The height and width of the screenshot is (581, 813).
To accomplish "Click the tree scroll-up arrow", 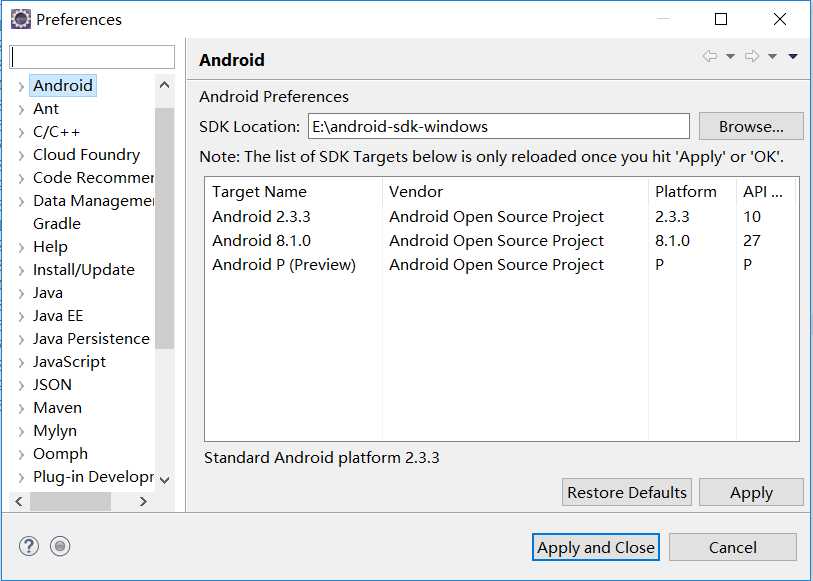I will click(x=164, y=85).
